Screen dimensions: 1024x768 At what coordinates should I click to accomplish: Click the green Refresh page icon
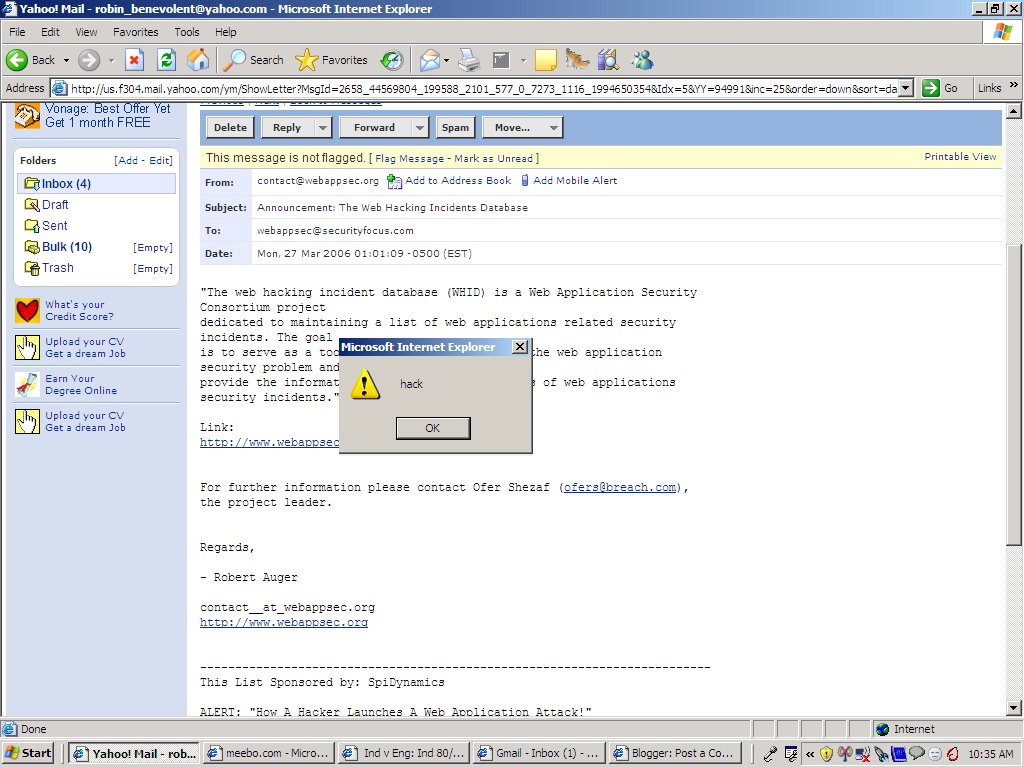[x=167, y=60]
